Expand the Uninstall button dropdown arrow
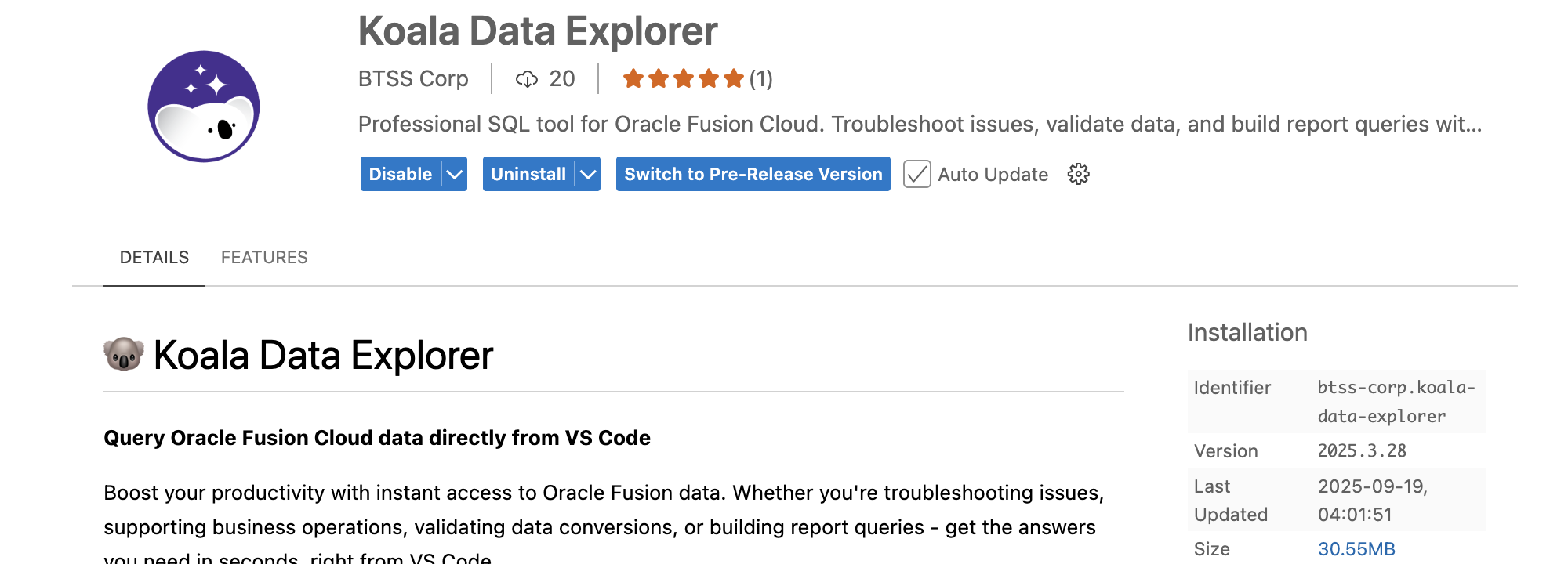Screen dimensions: 1568x564 (x=588, y=174)
